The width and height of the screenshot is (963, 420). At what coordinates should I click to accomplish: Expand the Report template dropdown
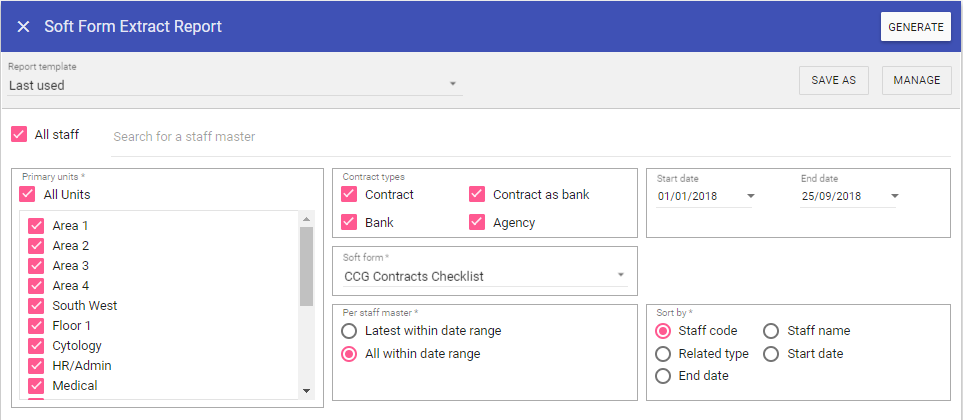[x=453, y=84]
